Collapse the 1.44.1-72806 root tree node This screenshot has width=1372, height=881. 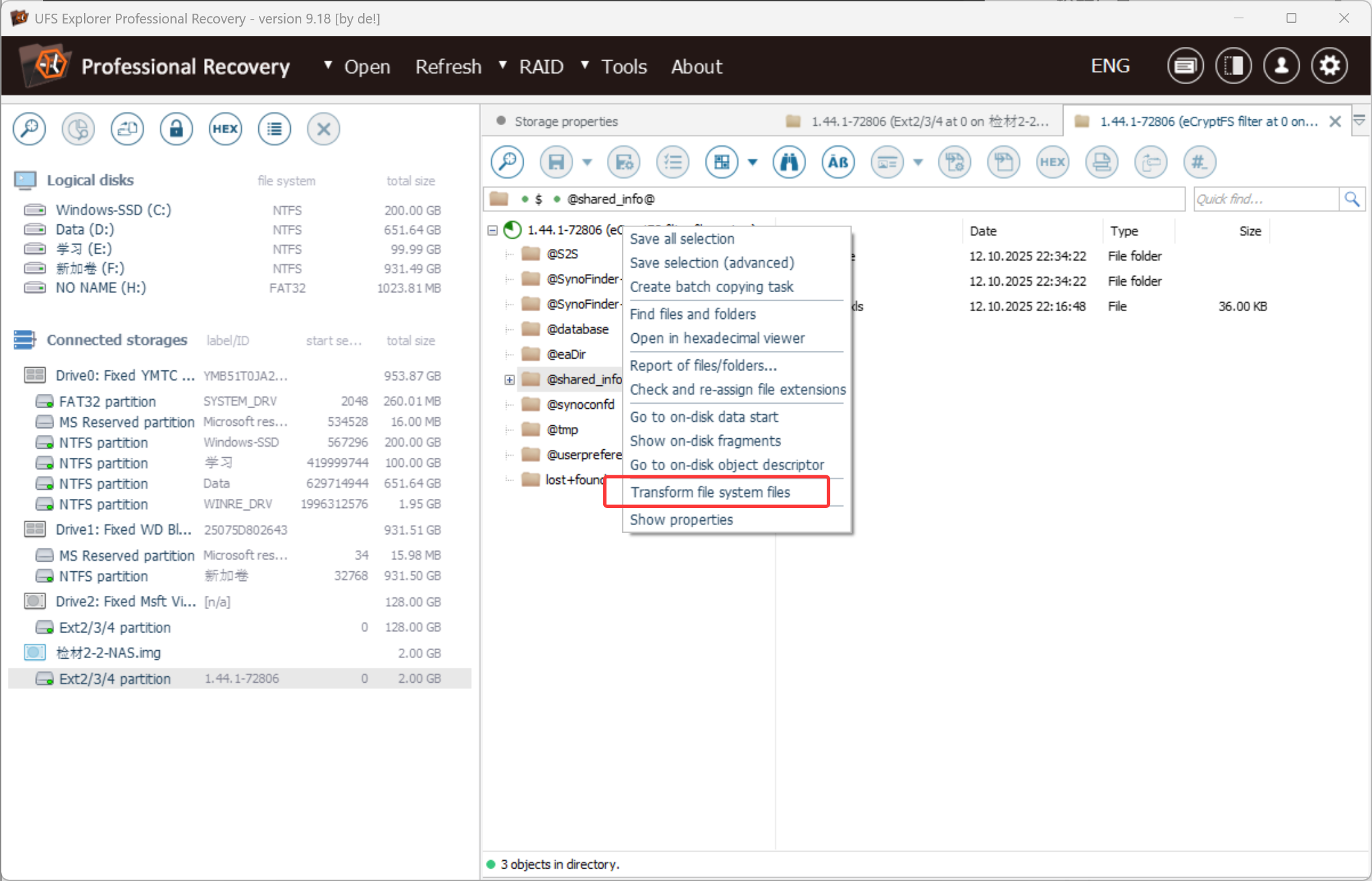493,230
